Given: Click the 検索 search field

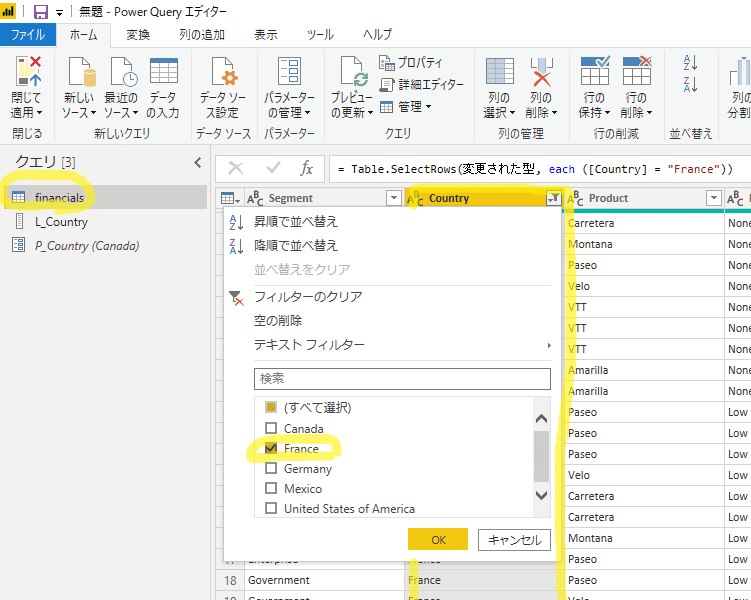Looking at the screenshot, I should (x=402, y=379).
